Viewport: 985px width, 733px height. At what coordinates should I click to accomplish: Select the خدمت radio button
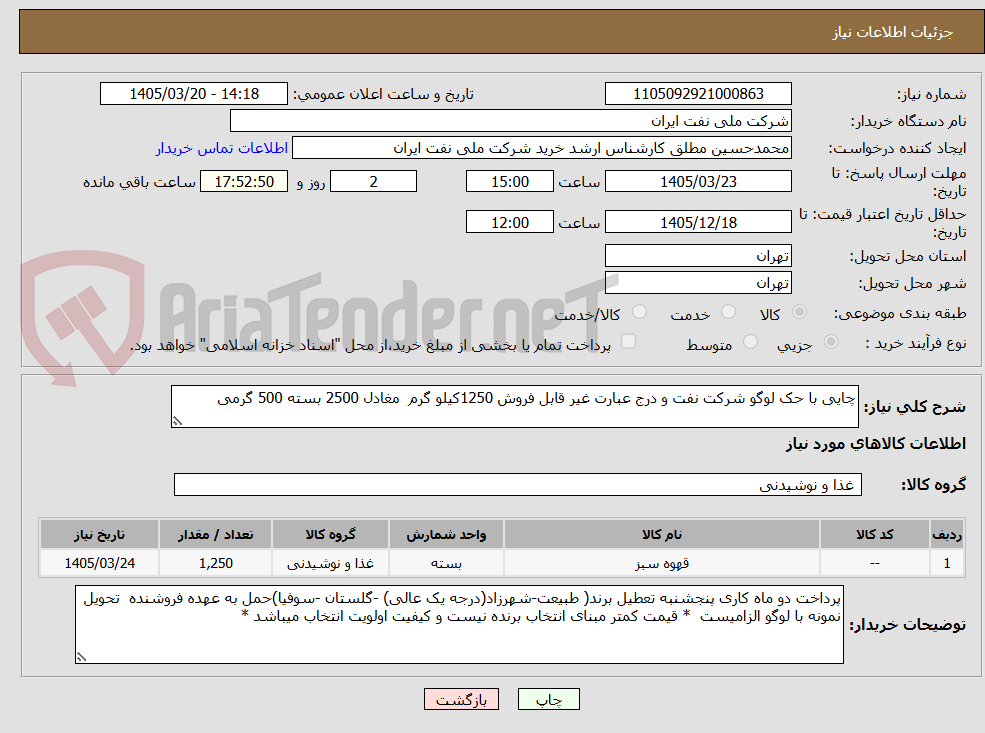click(728, 312)
